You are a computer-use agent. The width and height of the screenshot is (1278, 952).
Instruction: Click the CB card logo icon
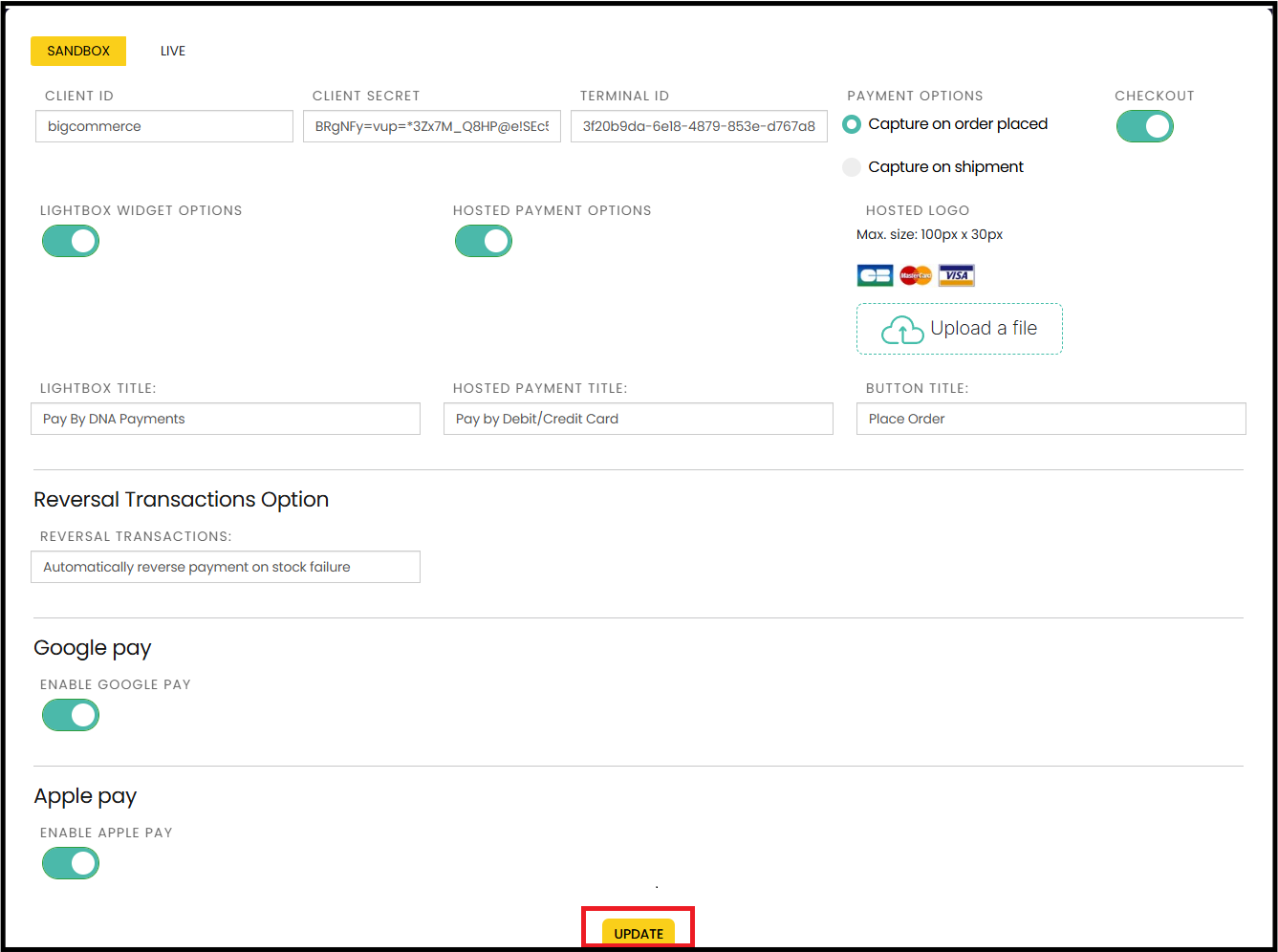coord(875,276)
